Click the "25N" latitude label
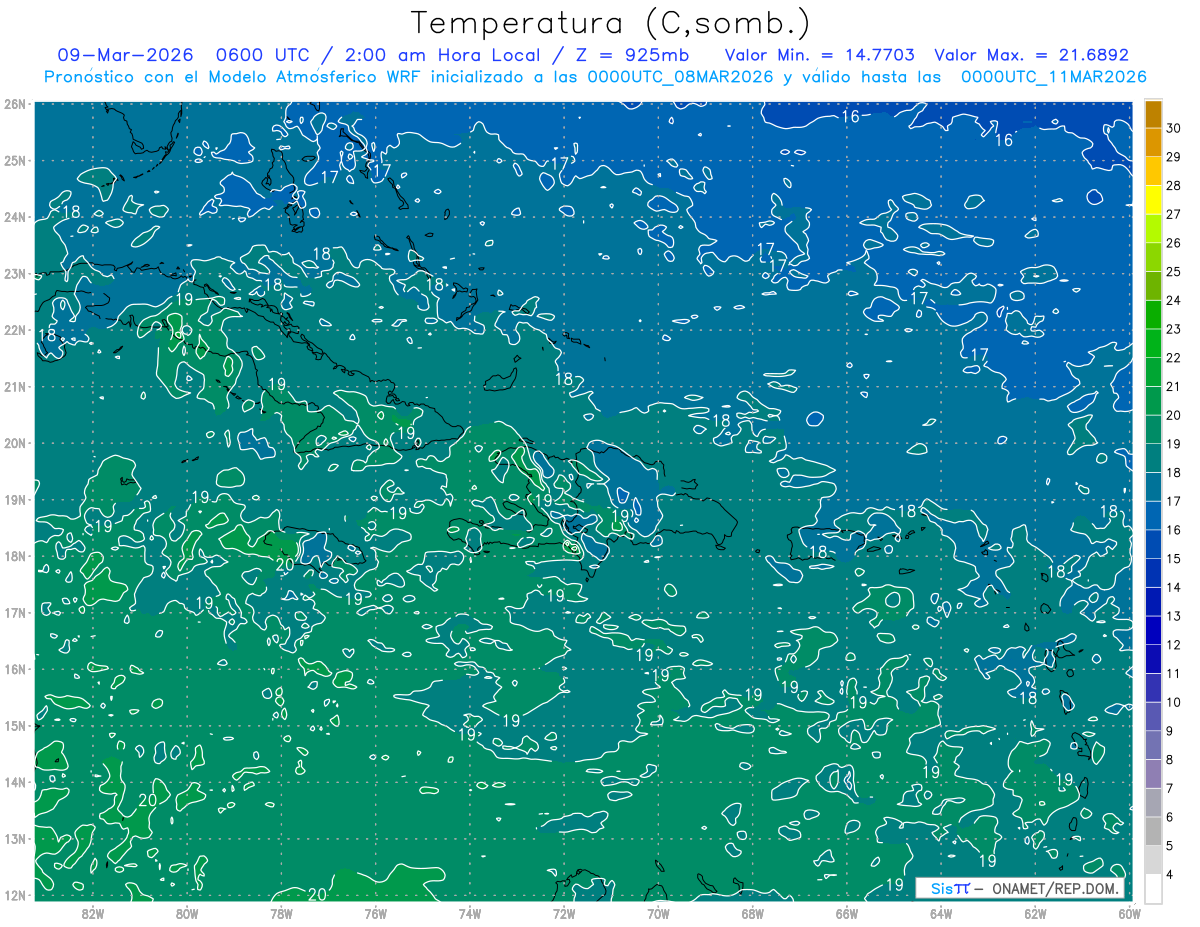The image size is (1200, 927). 15,160
